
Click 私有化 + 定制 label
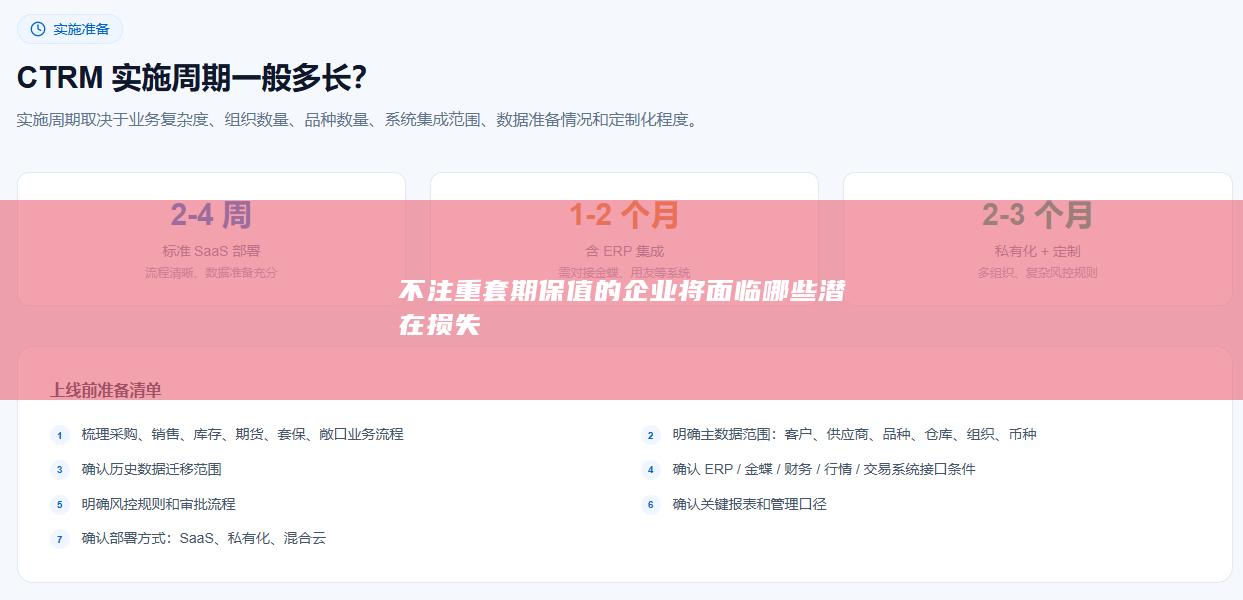click(x=1037, y=251)
